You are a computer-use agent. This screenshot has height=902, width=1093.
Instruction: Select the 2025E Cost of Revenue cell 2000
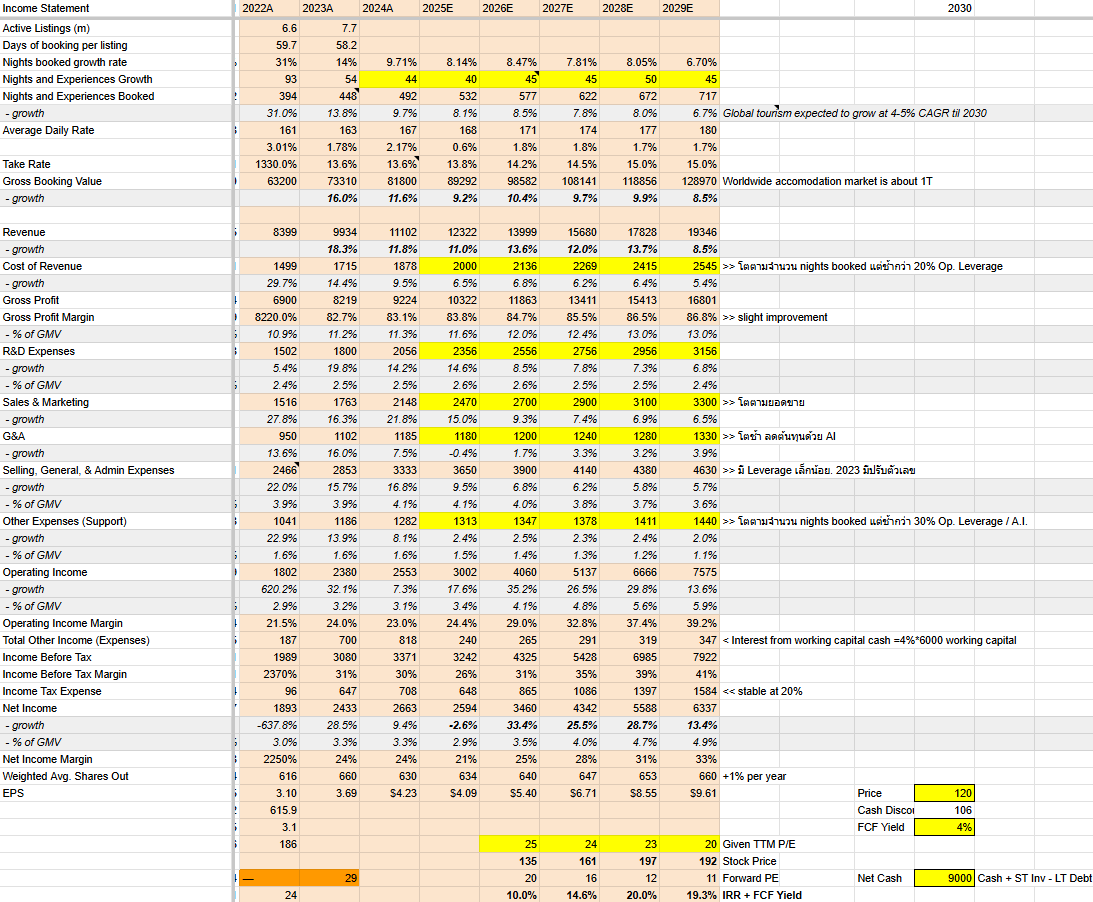tap(449, 266)
